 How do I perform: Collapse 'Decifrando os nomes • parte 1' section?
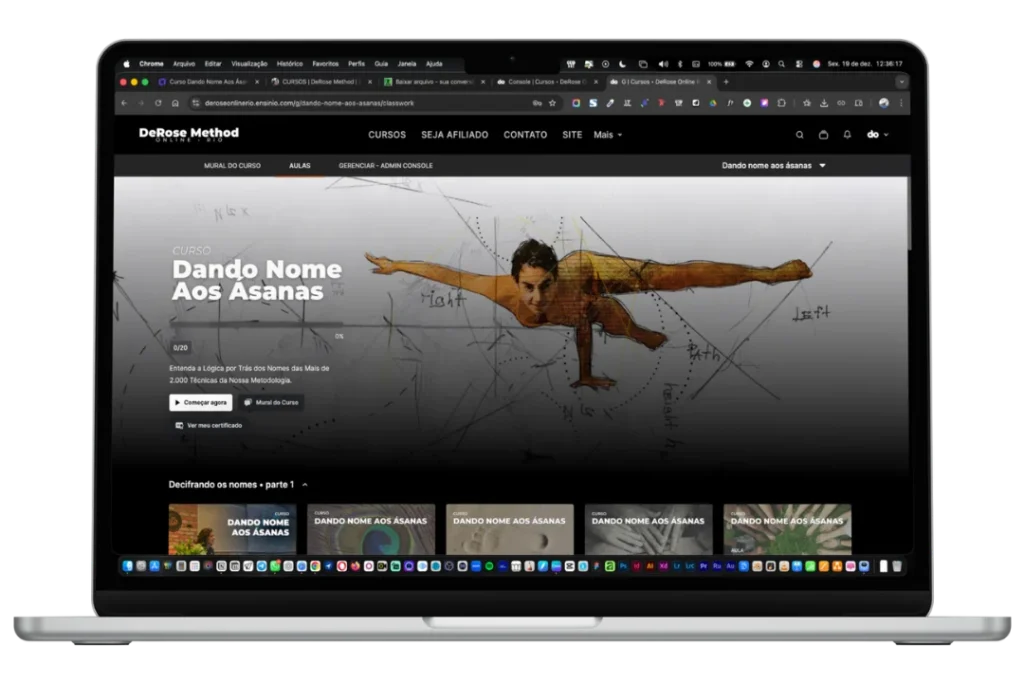[305, 485]
